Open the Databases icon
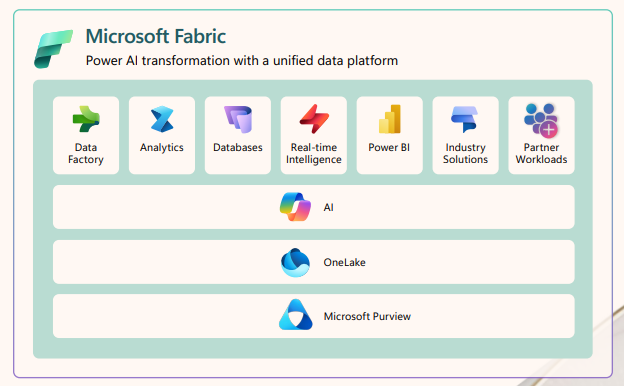The height and width of the screenshot is (386, 624). pos(238,119)
